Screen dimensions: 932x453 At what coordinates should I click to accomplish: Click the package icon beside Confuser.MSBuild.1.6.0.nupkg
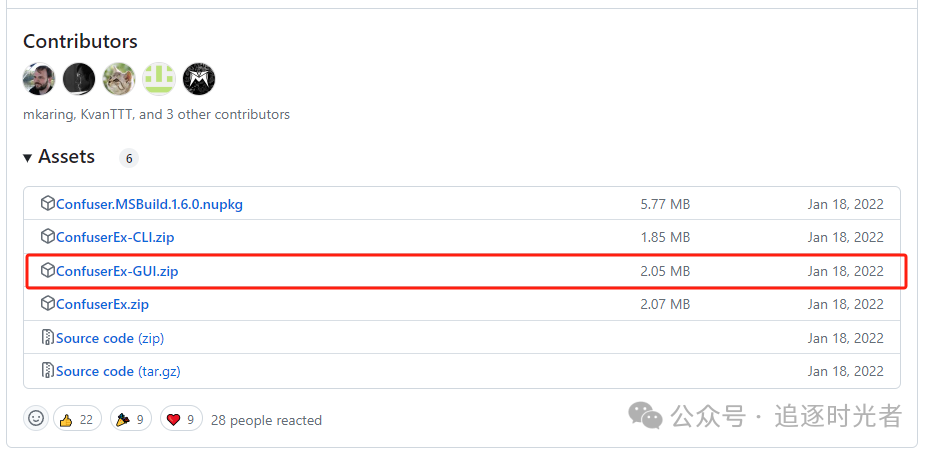tap(47, 204)
